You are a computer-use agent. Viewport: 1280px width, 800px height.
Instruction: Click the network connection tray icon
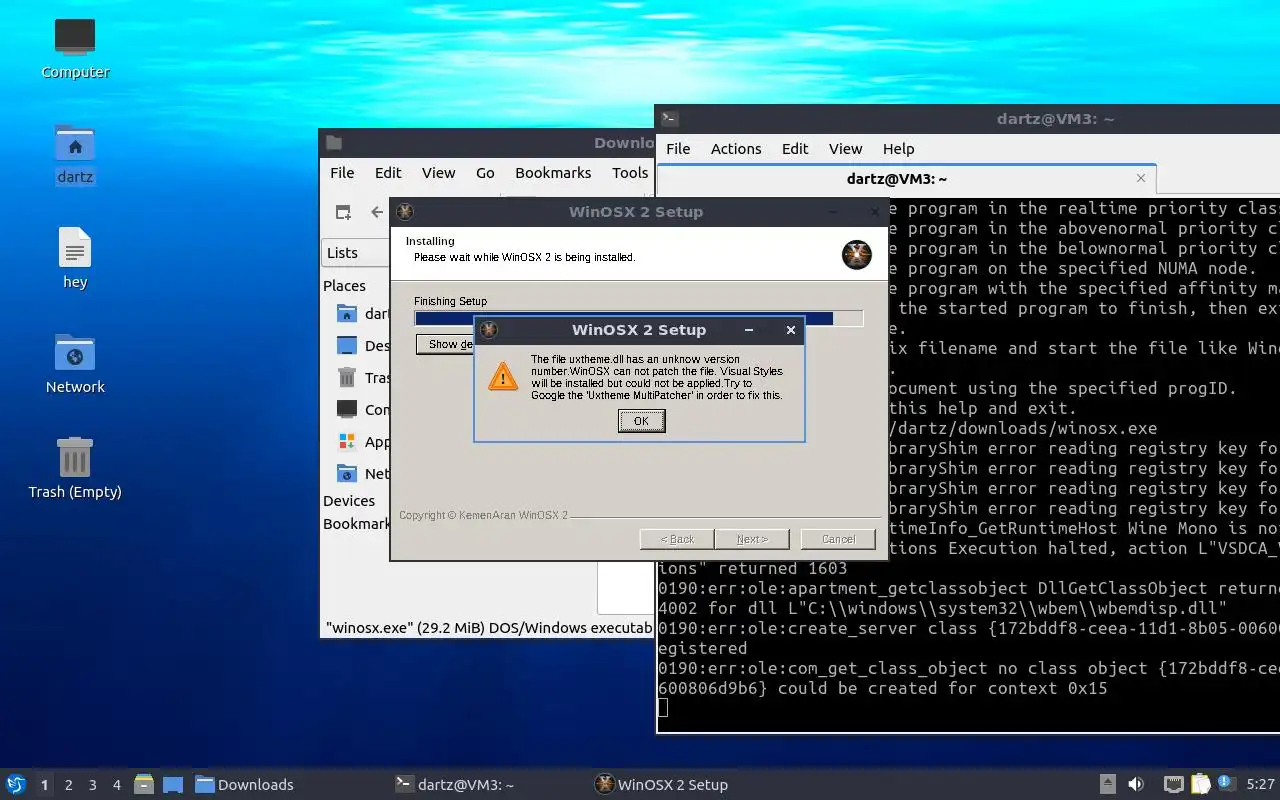point(1173,784)
